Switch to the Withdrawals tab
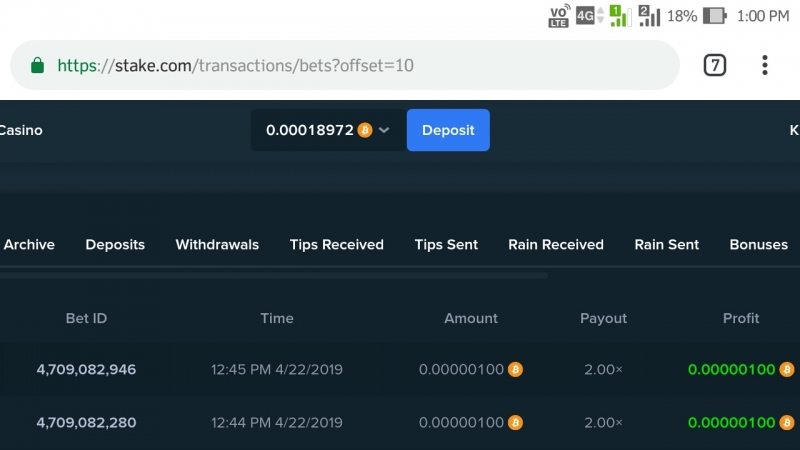Viewport: 800px width, 450px height. [x=217, y=244]
